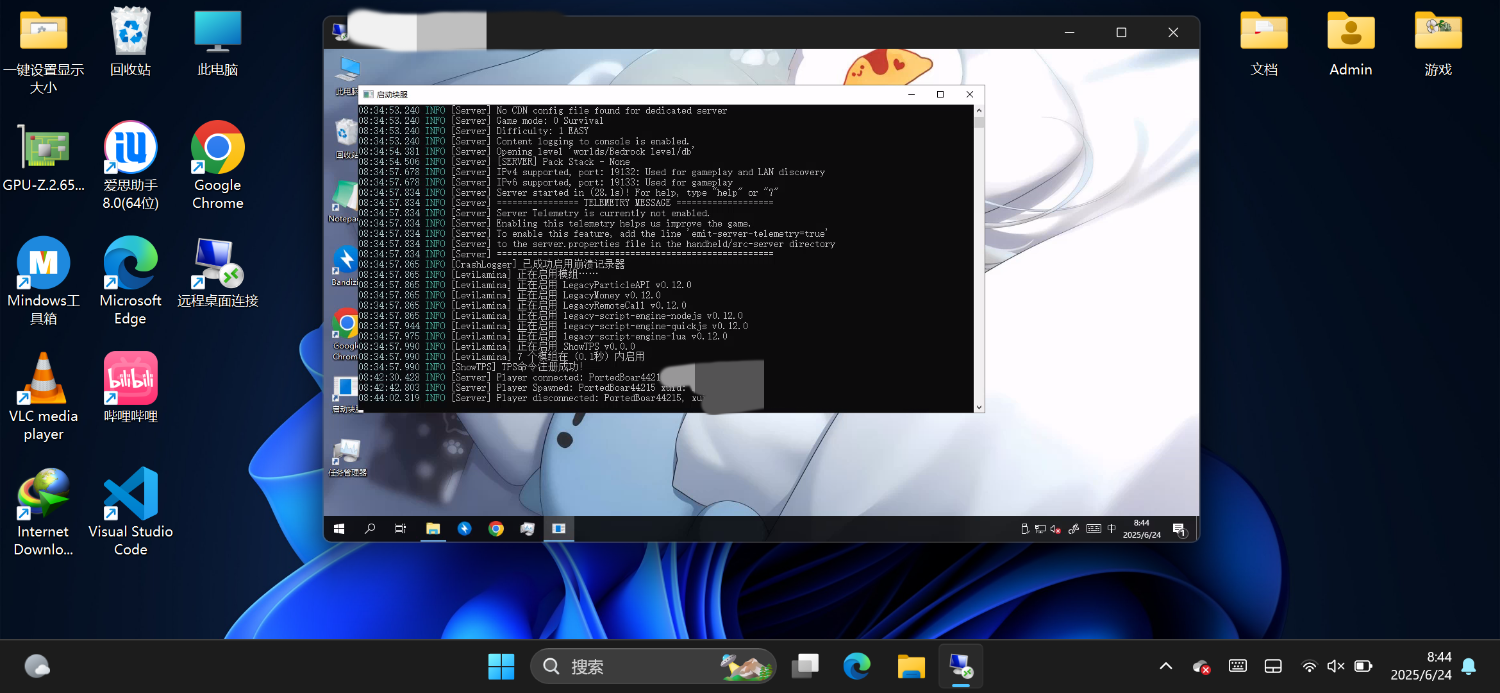Click the 搜索 search box on the taskbar

[653, 666]
